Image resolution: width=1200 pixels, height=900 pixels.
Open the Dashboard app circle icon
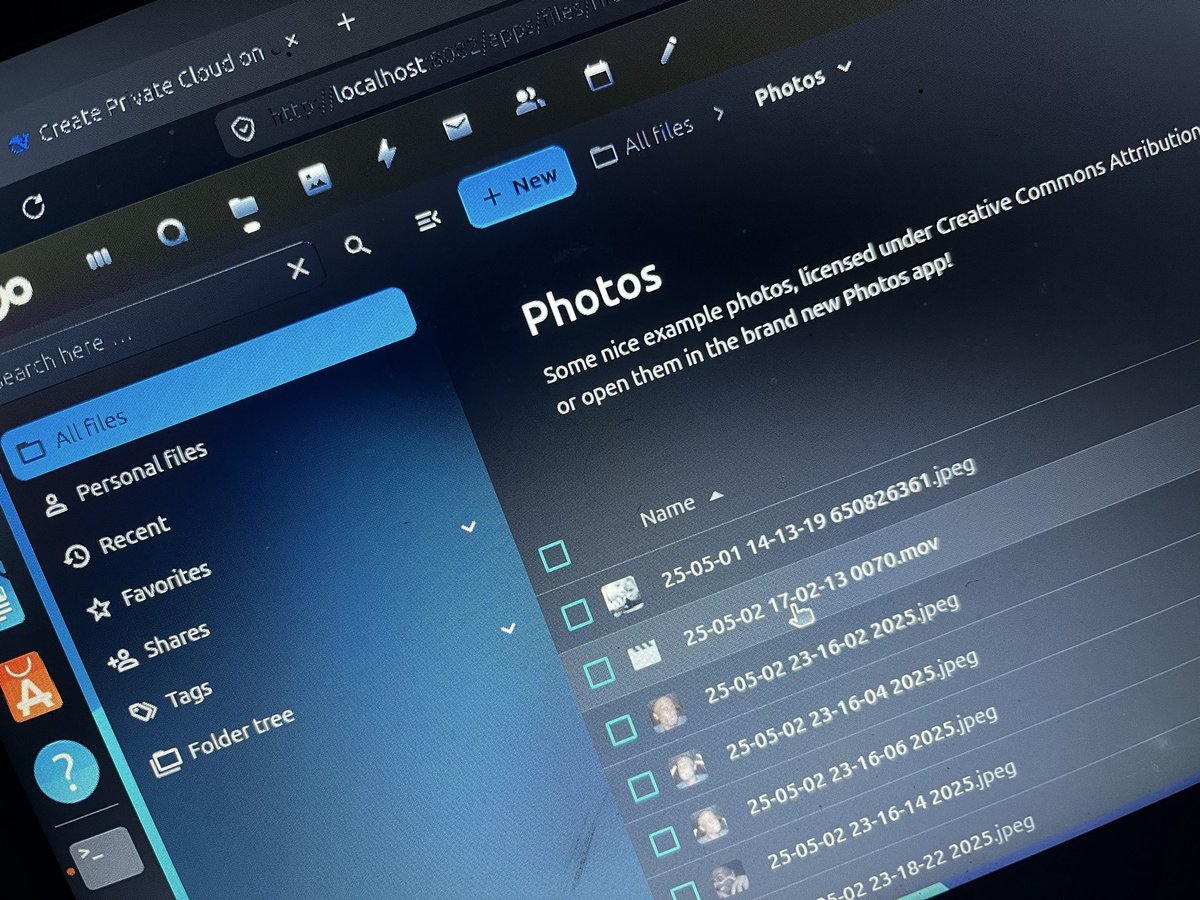[x=172, y=233]
